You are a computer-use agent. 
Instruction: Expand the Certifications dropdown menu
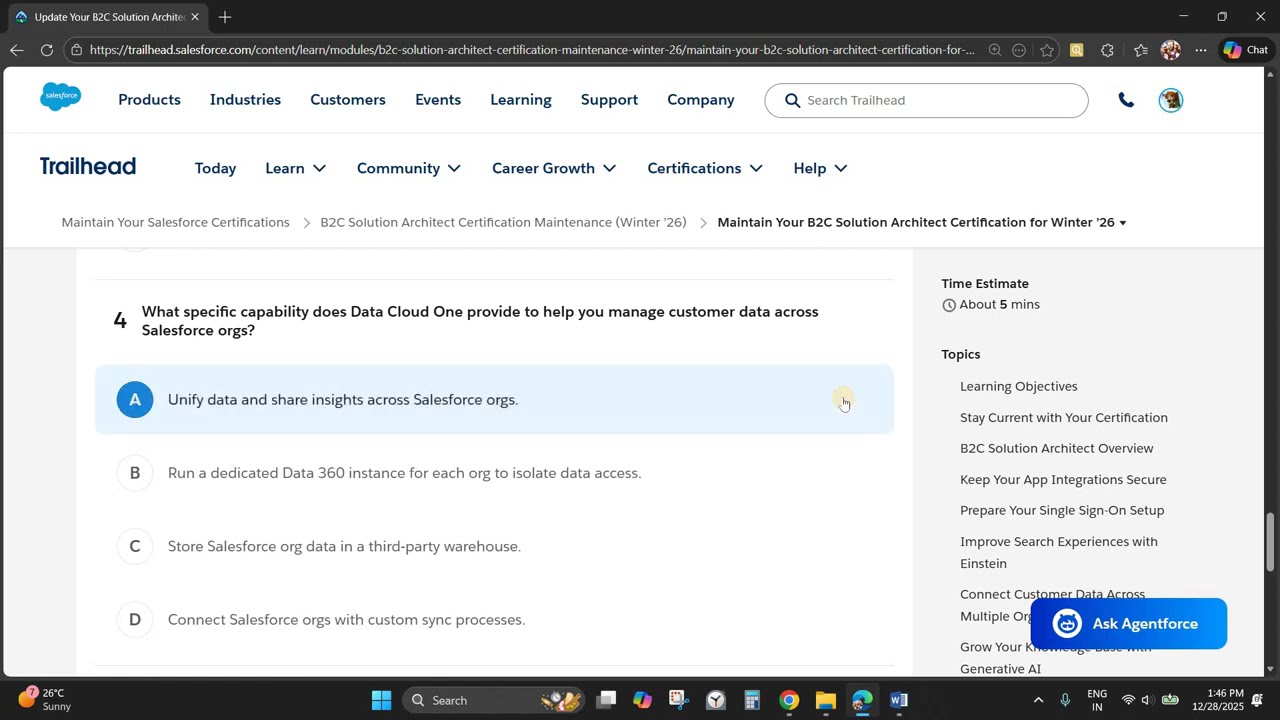pos(705,168)
